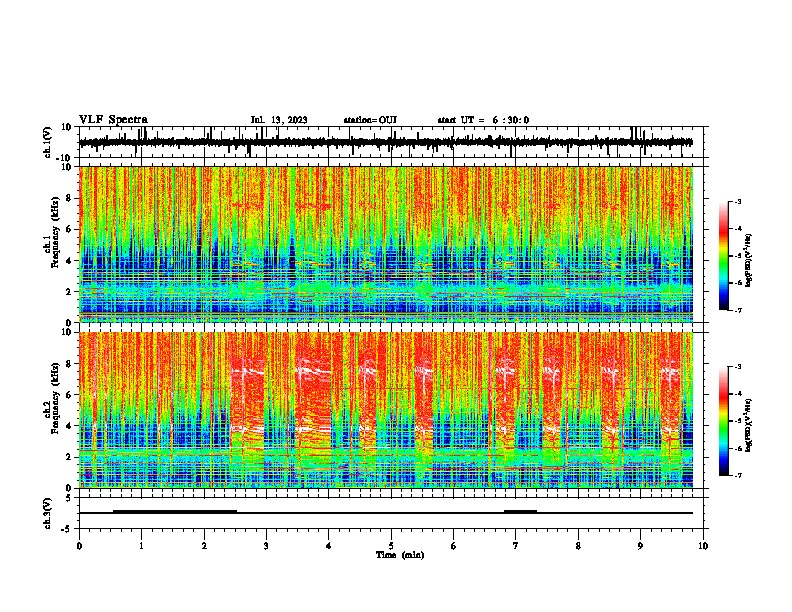Viewport: 792px width, 612px height.
Task: Click the "-3" value on ch.1 colorbar
Action: pyautogui.click(x=738, y=201)
